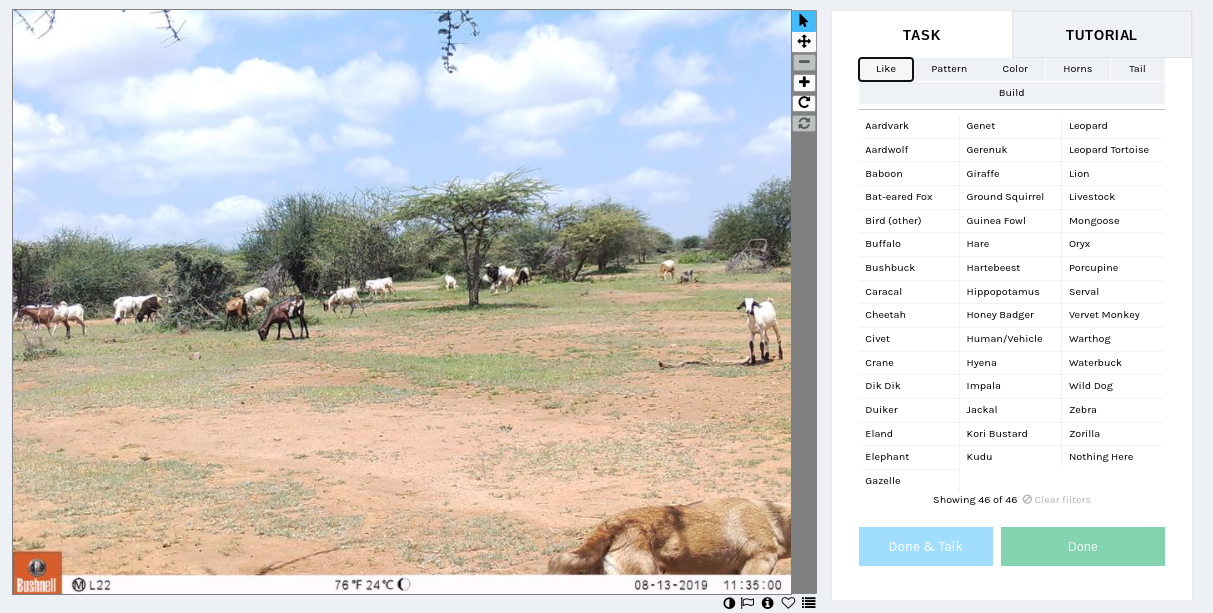Open image info/metadata
Viewport: 1213px width, 613px height.
[x=768, y=603]
